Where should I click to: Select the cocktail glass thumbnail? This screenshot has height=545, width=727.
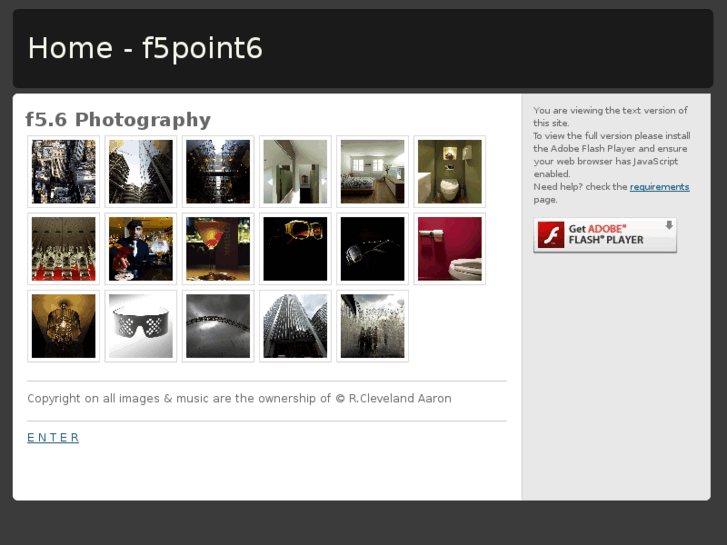(218, 249)
